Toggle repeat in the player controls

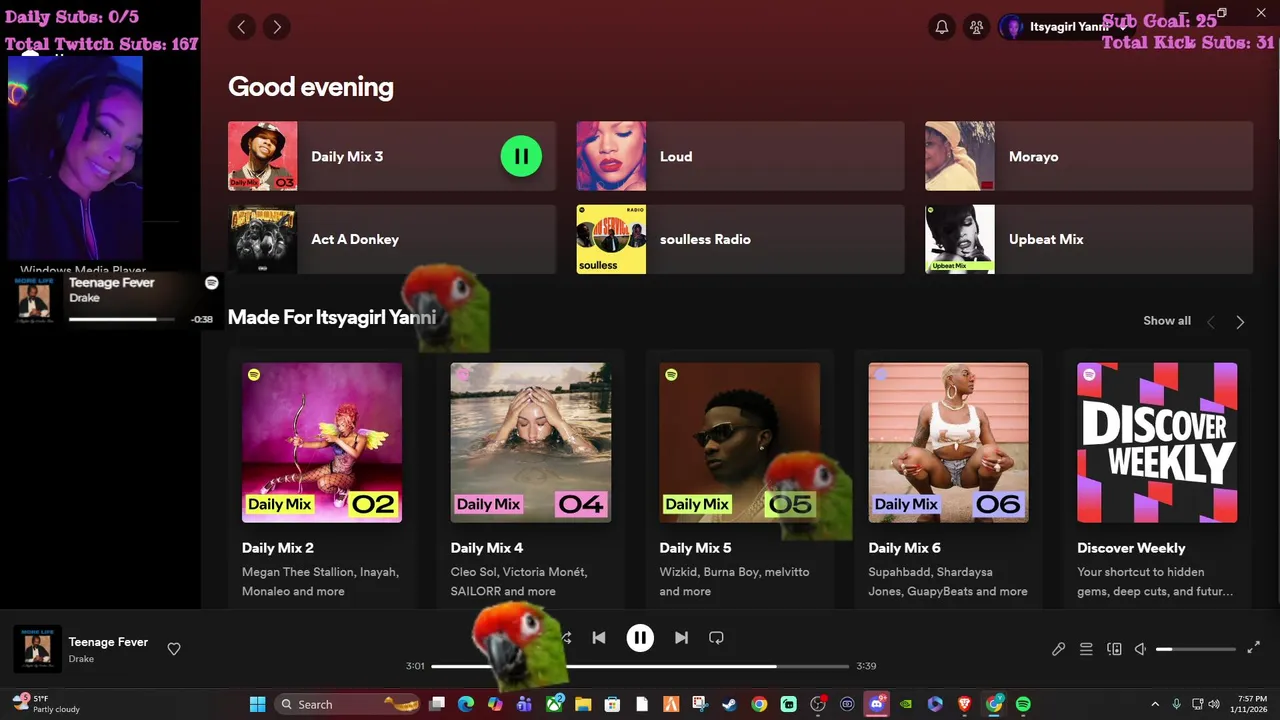[716, 638]
